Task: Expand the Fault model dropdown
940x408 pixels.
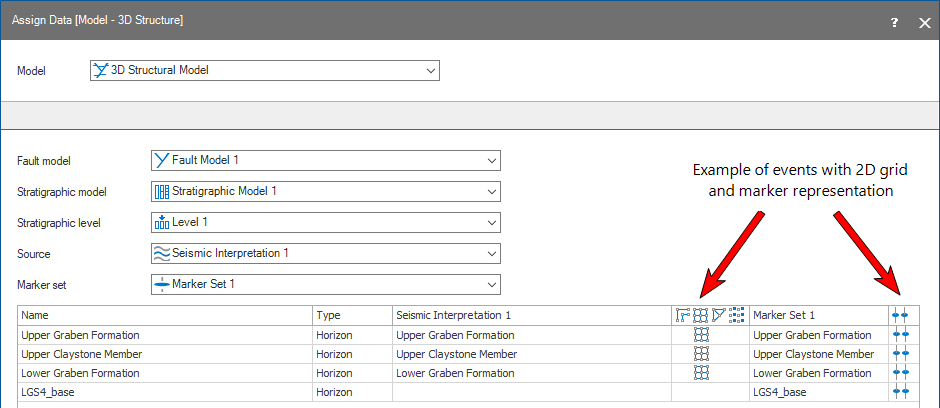Action: click(x=490, y=161)
